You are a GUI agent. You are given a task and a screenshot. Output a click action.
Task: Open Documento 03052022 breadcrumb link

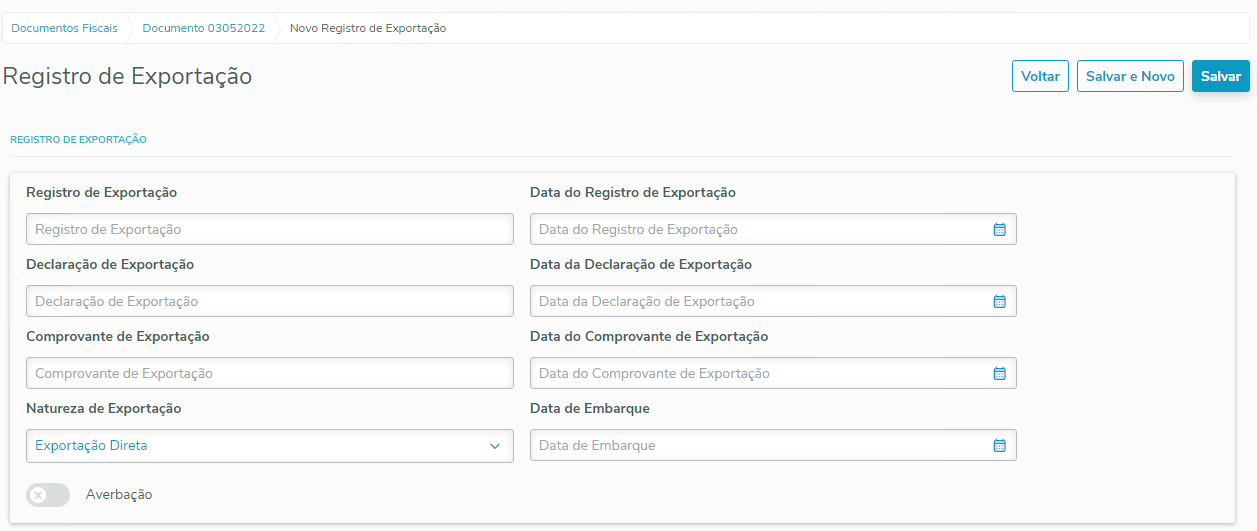coord(204,28)
